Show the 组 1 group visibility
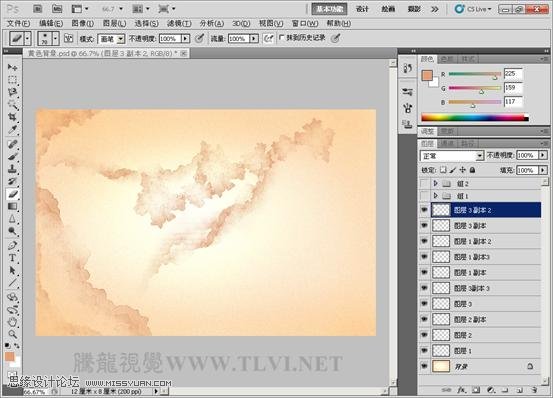This screenshot has height=398, width=553. click(424, 196)
